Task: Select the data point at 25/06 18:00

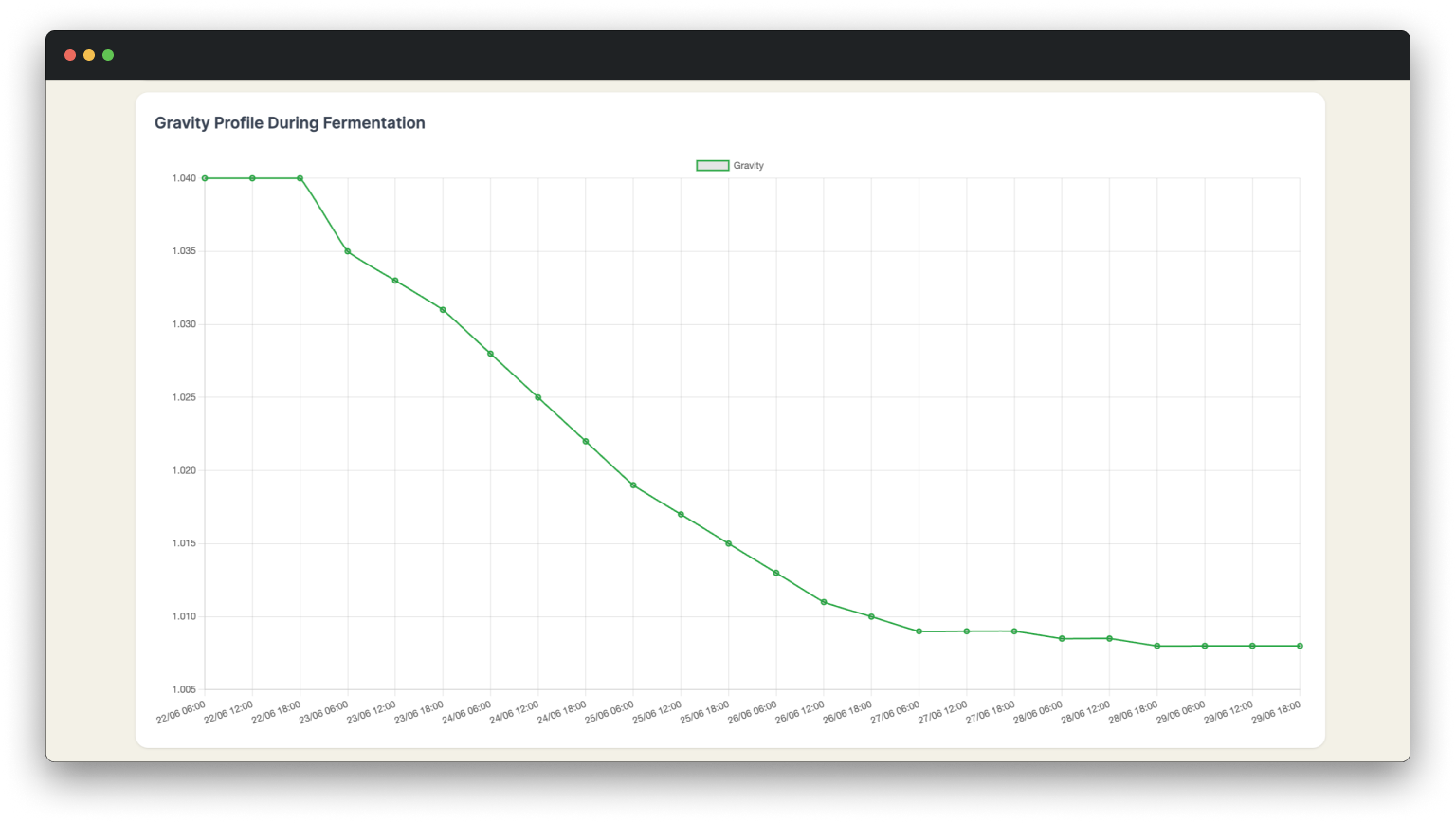Action: 729,543
